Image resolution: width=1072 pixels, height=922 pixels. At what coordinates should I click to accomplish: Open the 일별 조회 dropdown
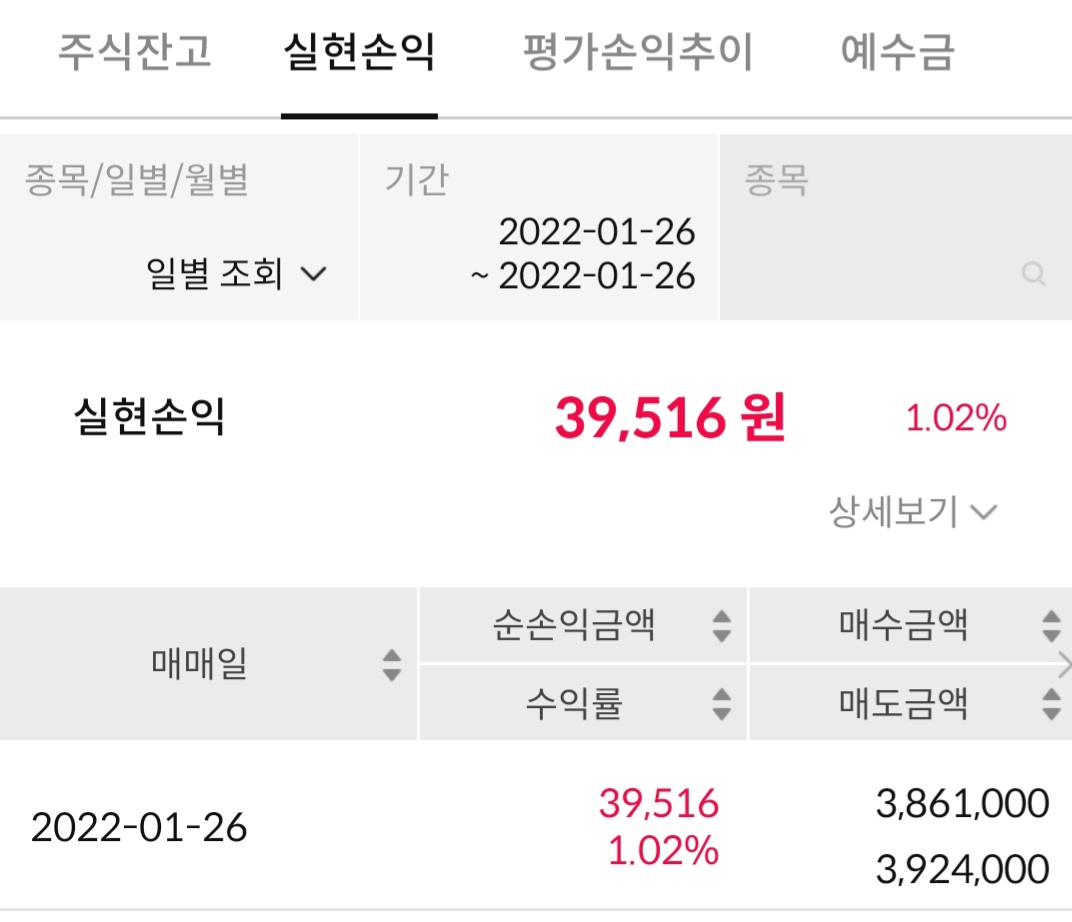237,273
